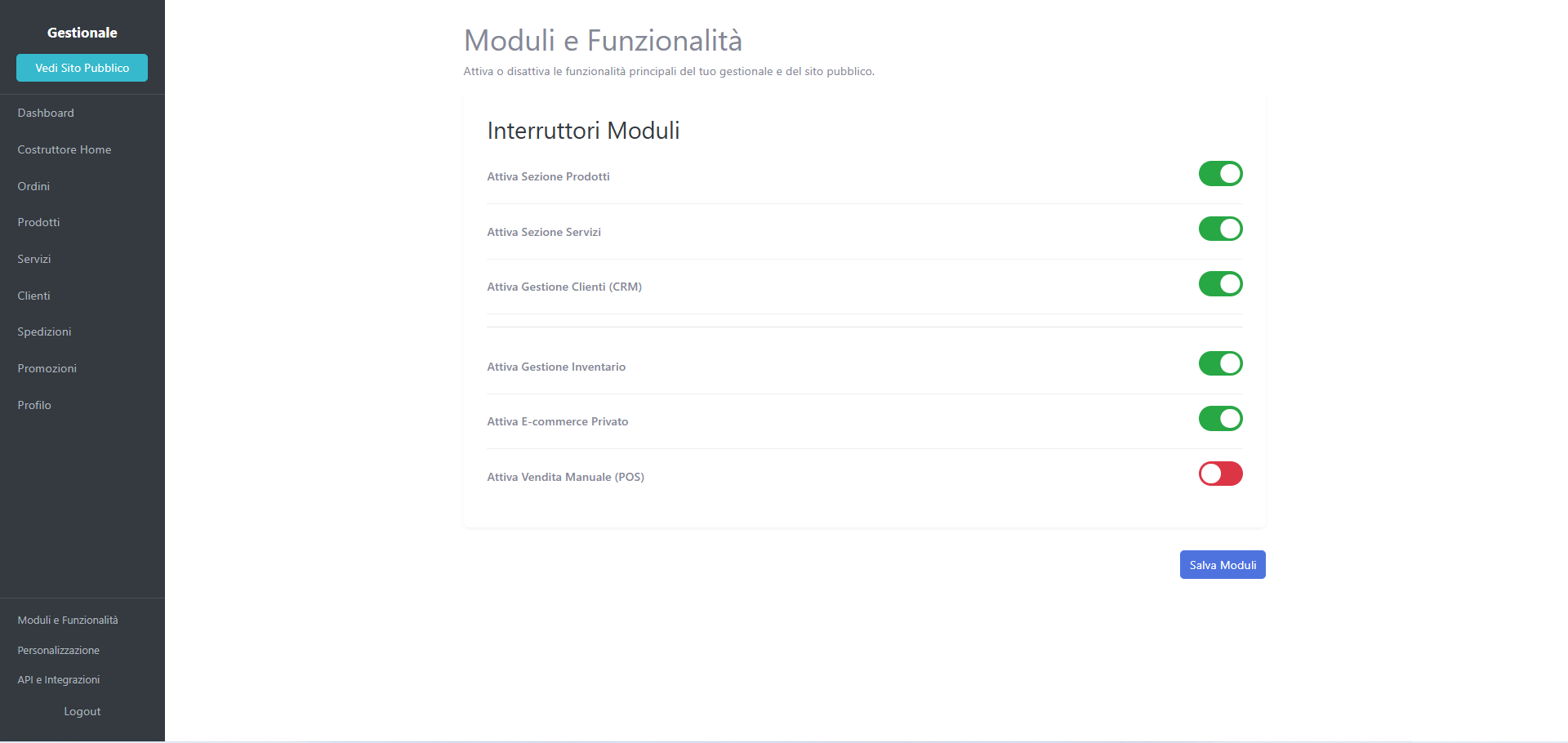Click the Salva Moduli button

point(1222,564)
